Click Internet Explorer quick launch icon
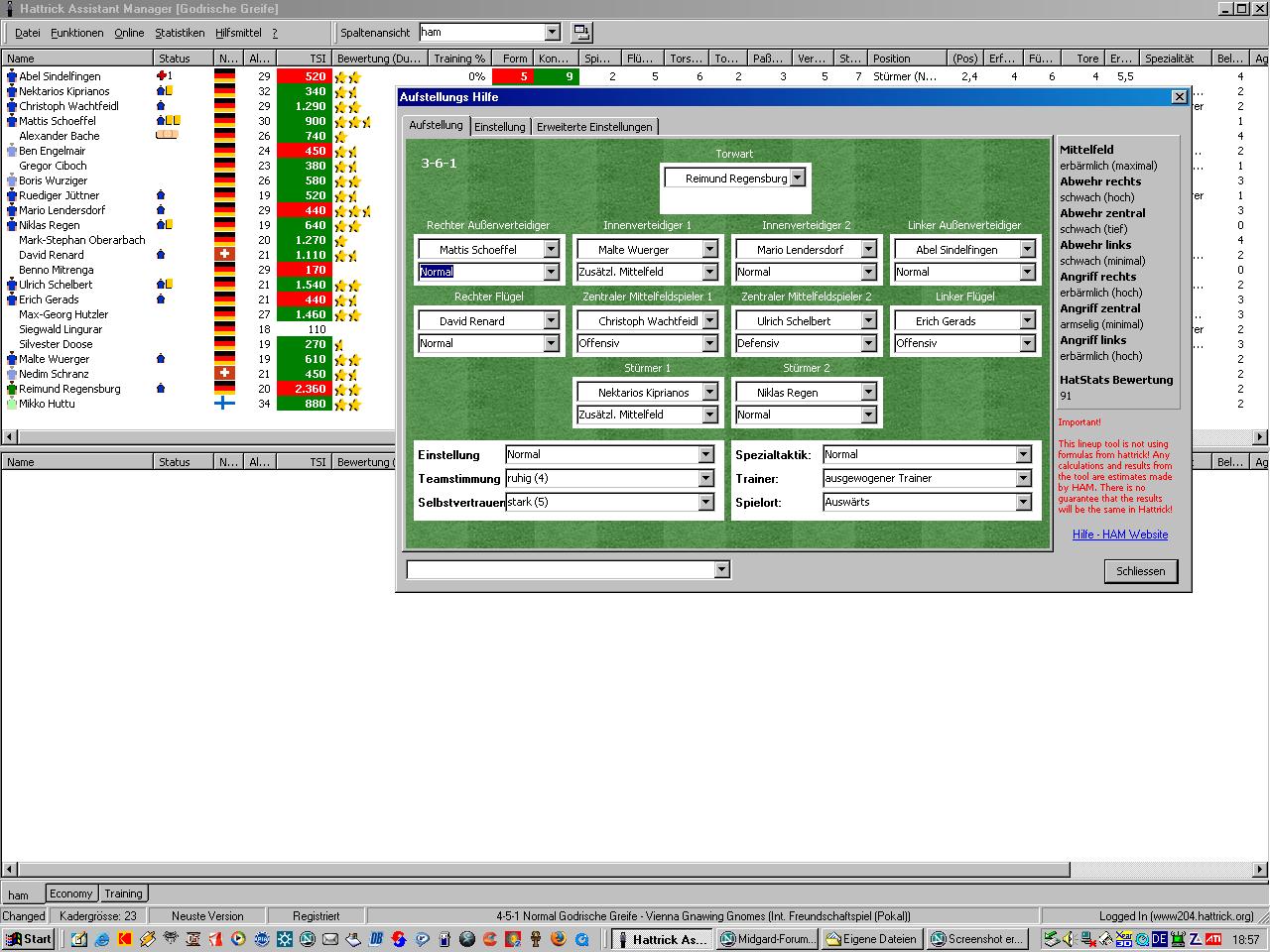 (101, 939)
